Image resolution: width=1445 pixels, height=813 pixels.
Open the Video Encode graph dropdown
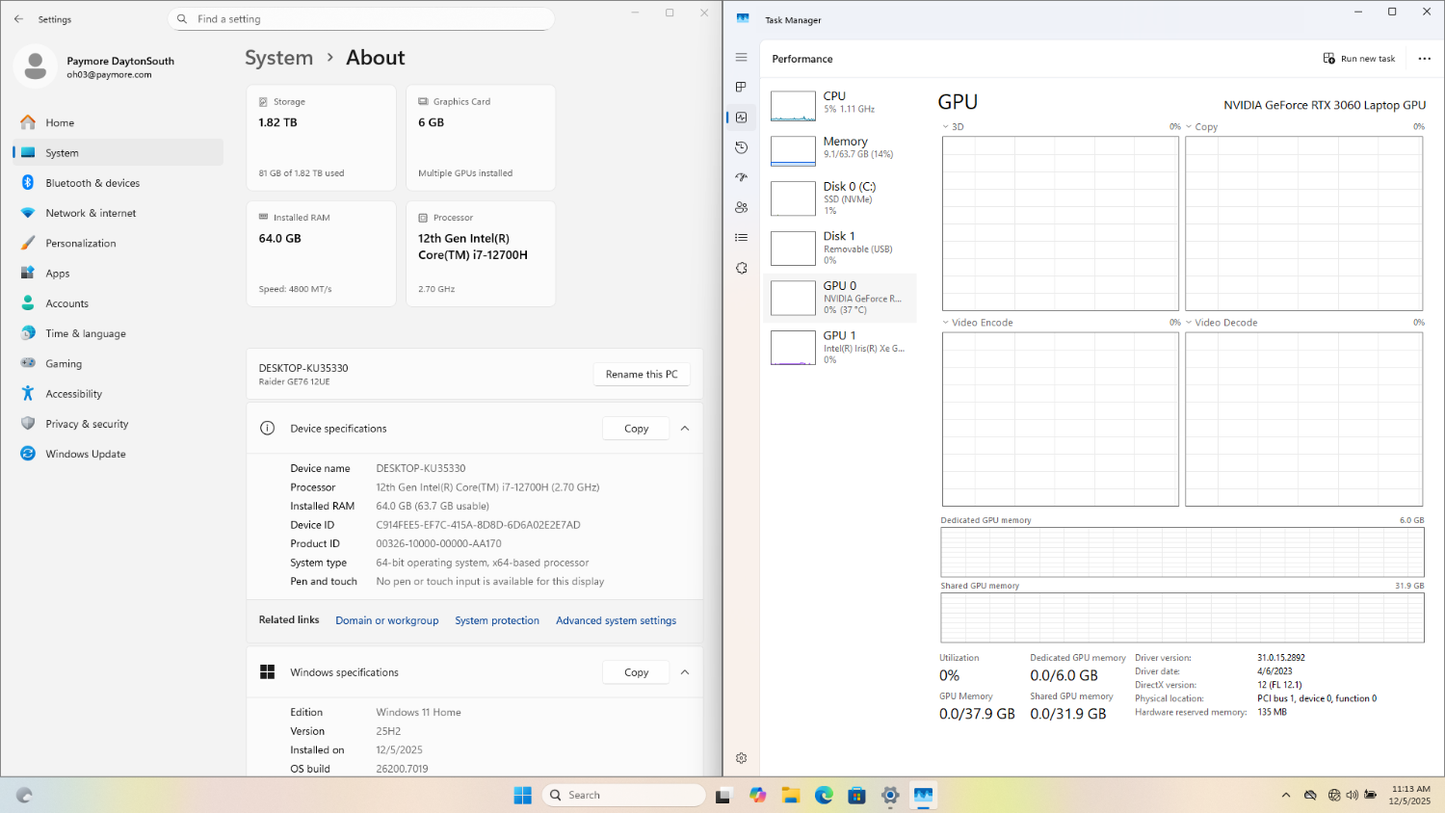[946, 323]
